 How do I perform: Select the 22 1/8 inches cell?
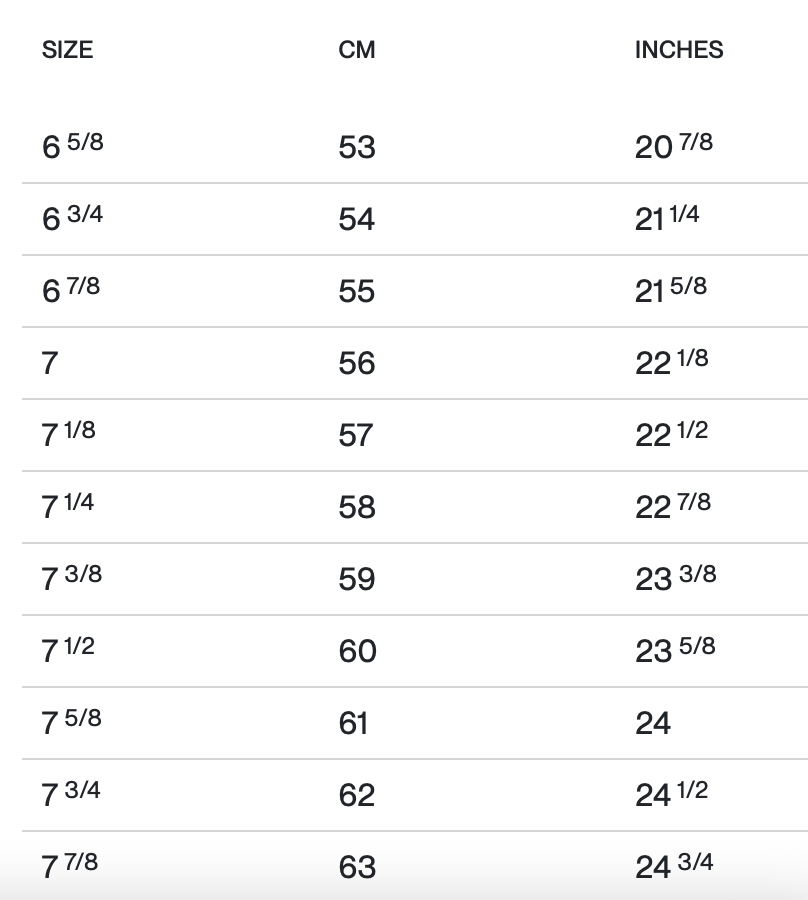point(671,362)
